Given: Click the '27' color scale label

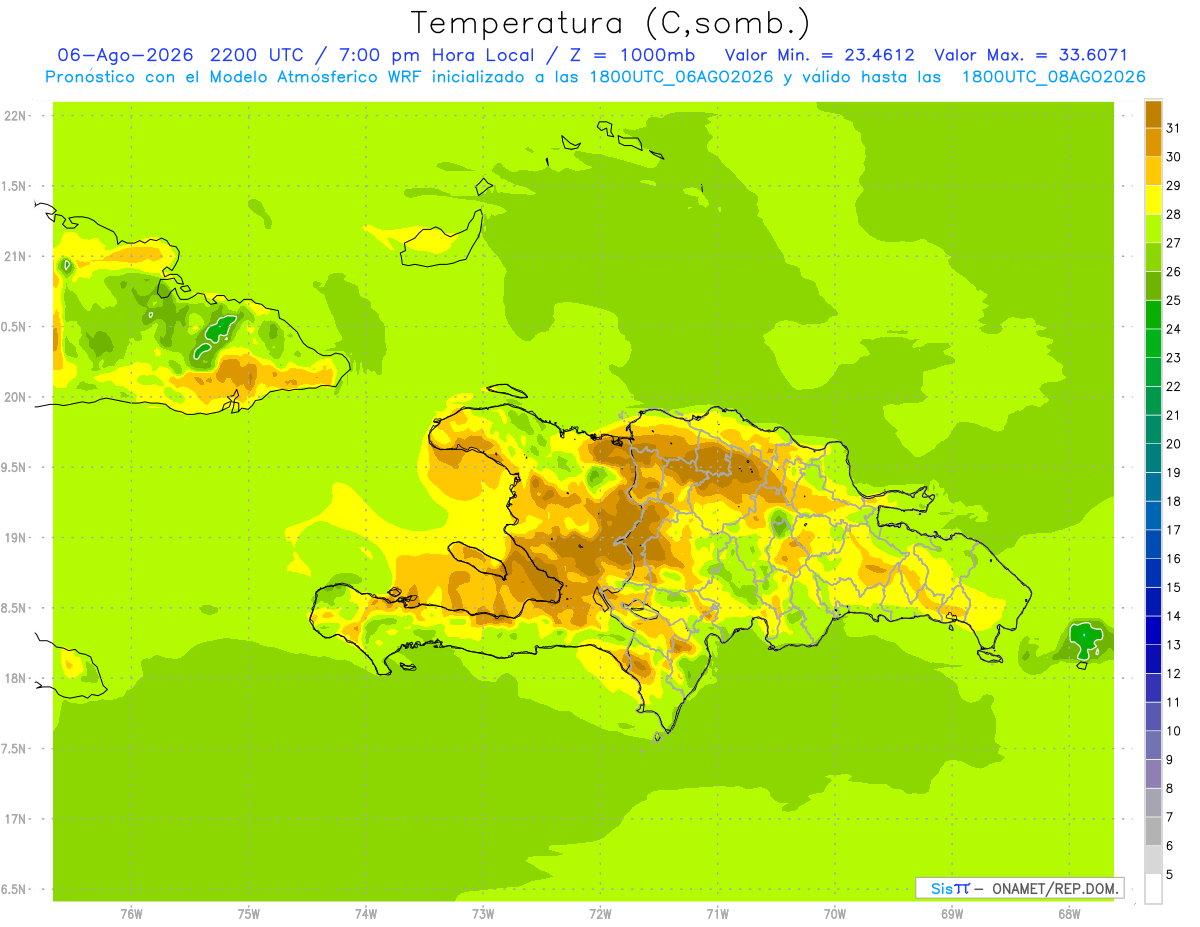Looking at the screenshot, I should click(x=1174, y=243).
